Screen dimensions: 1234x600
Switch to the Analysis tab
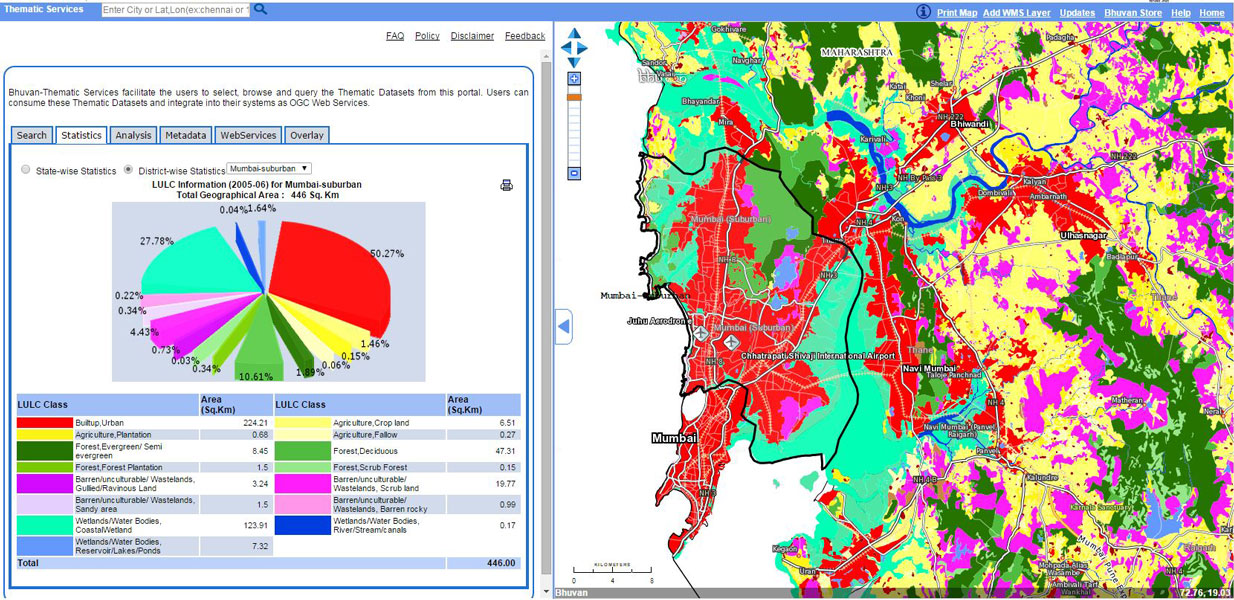pos(133,135)
